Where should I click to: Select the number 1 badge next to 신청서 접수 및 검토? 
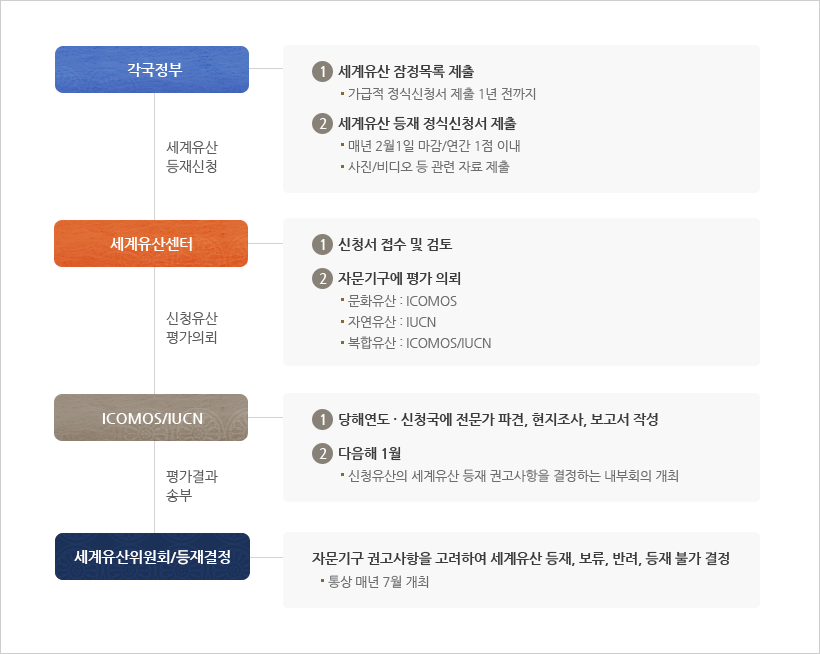(x=322, y=244)
